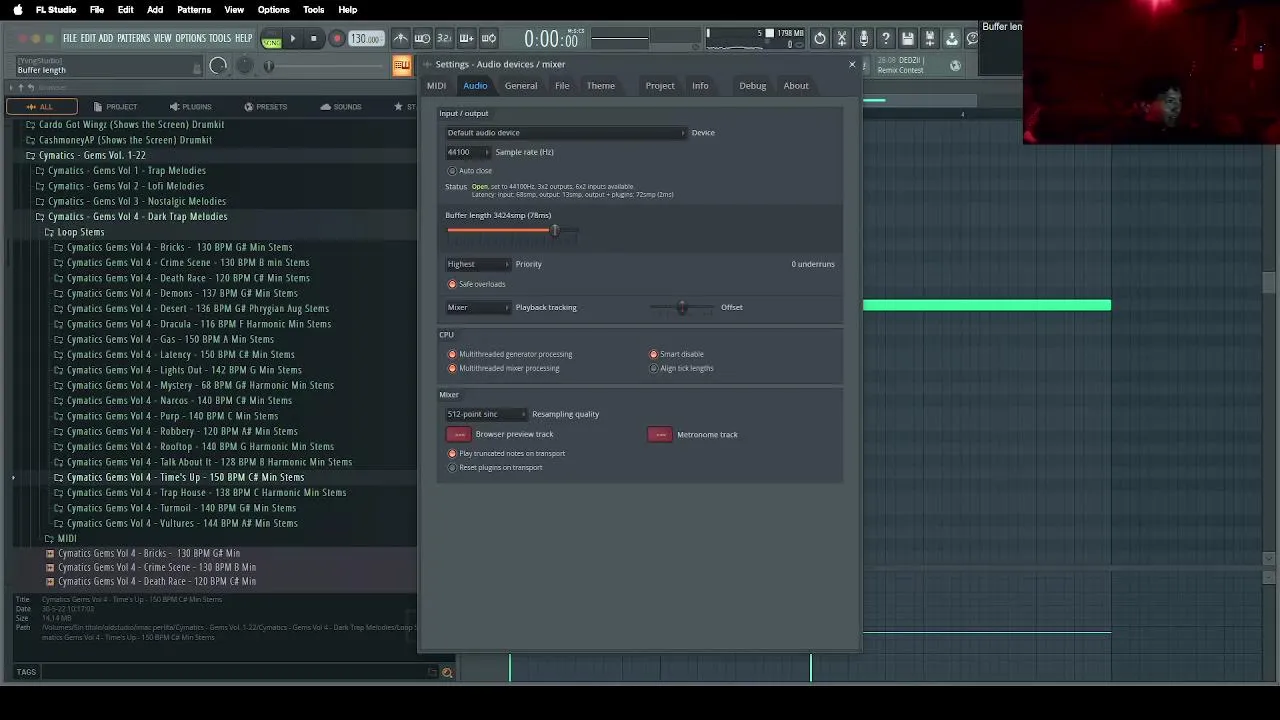
Task: Click the audio editor scissors icon
Action: (x=842, y=39)
